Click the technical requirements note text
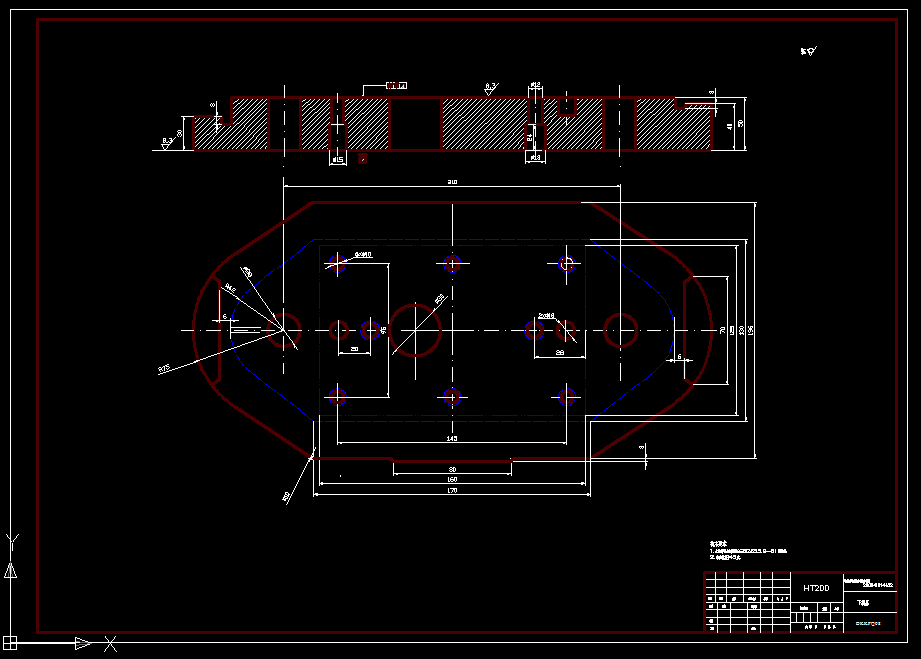This screenshot has width=921, height=659. 748,550
